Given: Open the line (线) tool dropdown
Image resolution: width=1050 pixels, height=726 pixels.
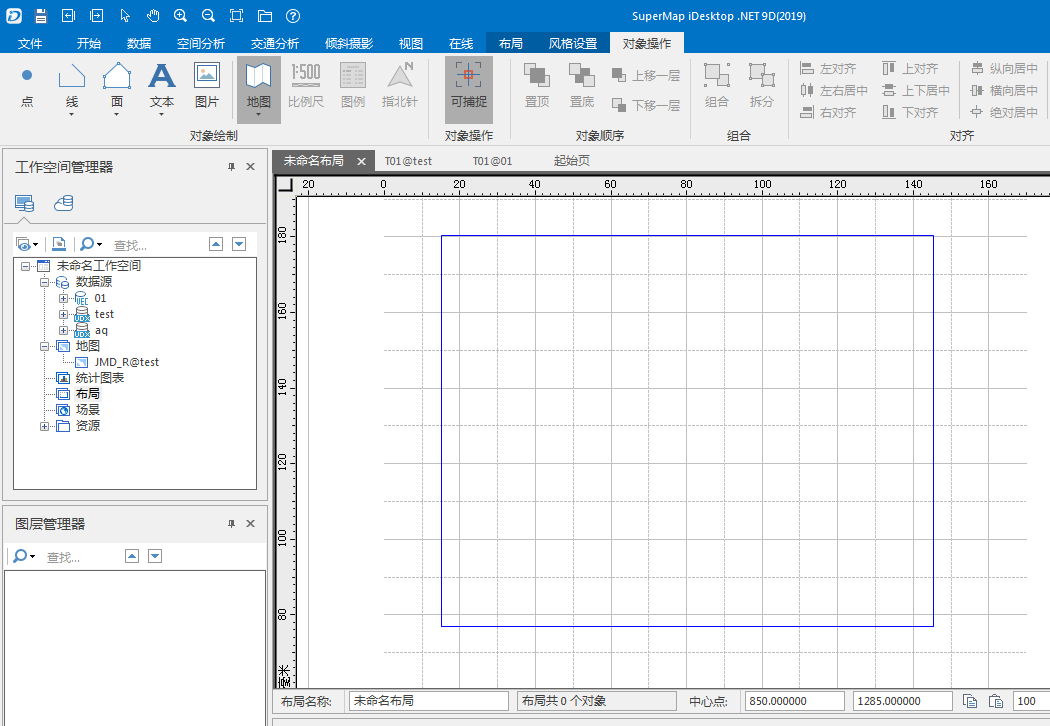Looking at the screenshot, I should [72, 115].
